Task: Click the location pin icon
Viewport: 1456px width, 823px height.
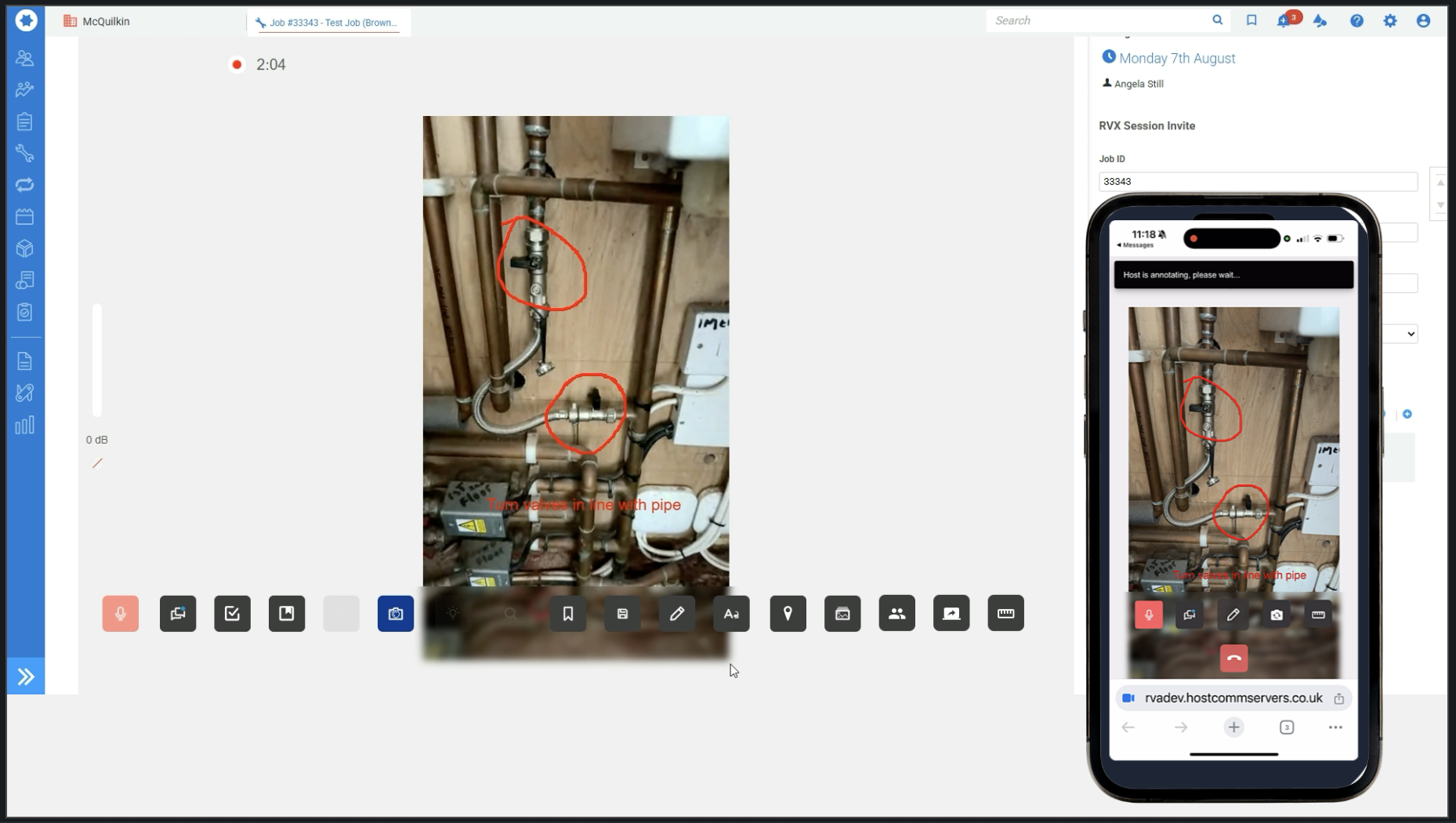Action: pos(788,614)
